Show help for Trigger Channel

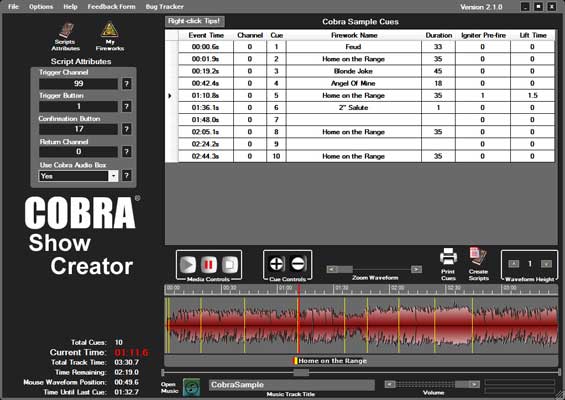pos(126,84)
